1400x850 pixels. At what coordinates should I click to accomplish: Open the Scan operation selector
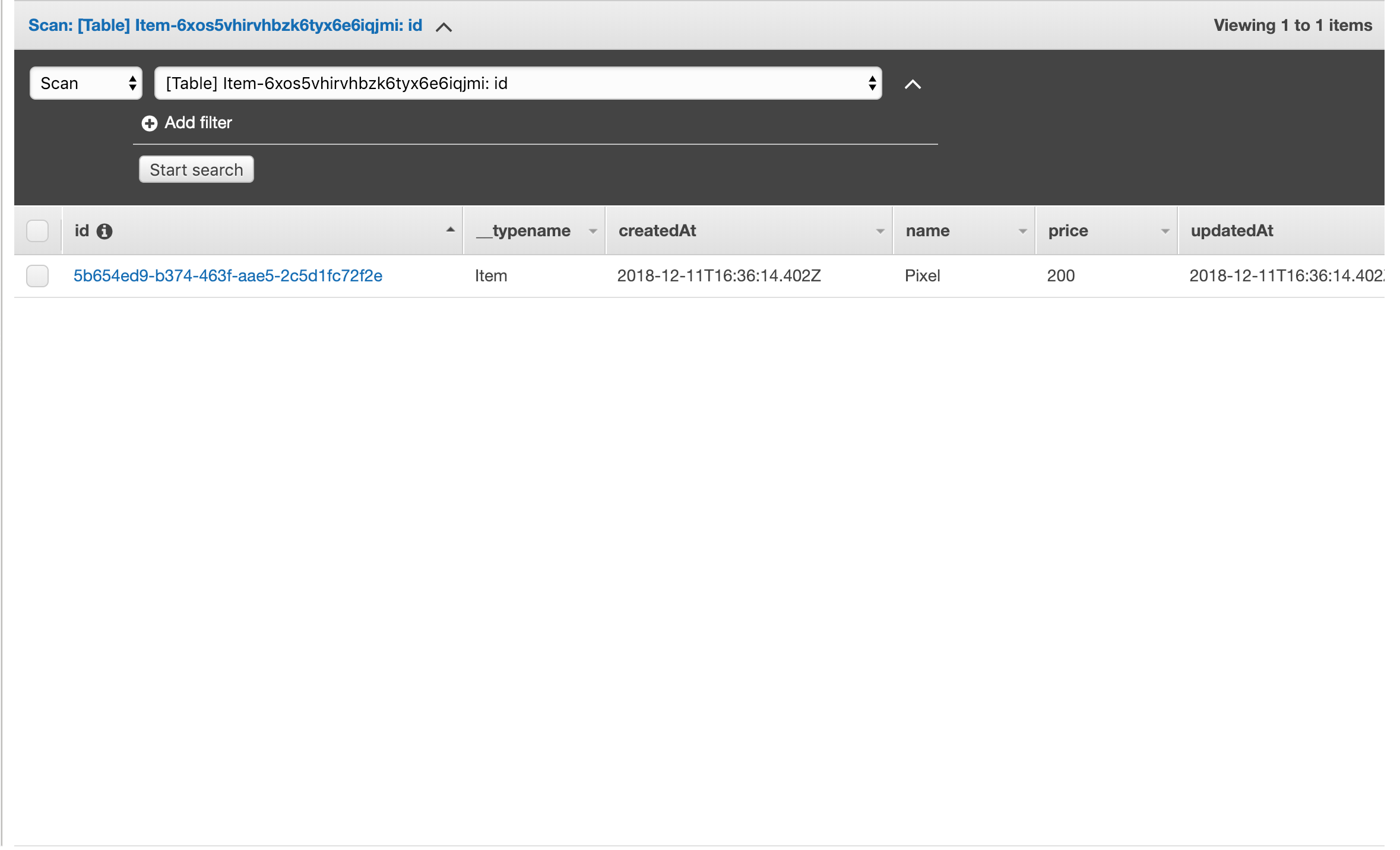click(85, 83)
